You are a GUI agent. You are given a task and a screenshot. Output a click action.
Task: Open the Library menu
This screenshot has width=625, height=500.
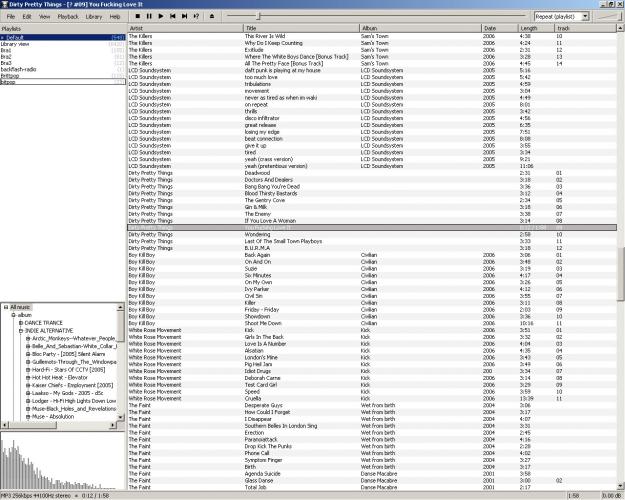click(94, 17)
